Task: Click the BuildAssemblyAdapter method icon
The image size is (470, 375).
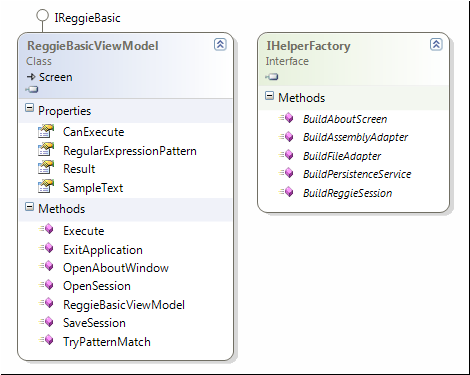Action: 286,137
